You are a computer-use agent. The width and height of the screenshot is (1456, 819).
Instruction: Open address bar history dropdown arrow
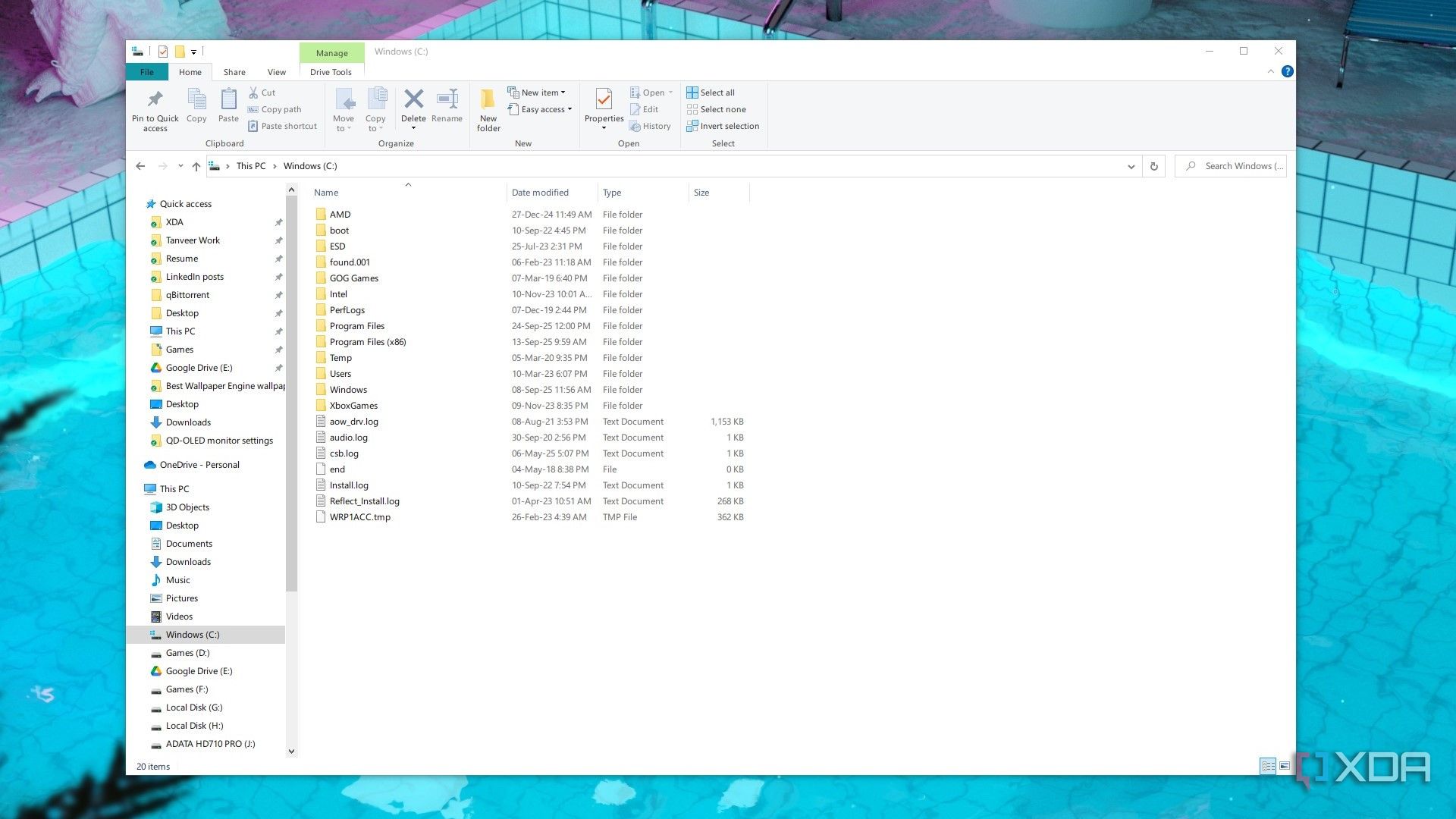pos(1131,166)
